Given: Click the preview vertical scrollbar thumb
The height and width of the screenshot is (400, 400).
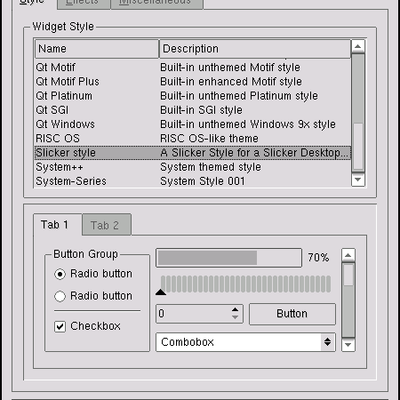Looking at the screenshot, I should (x=348, y=274).
